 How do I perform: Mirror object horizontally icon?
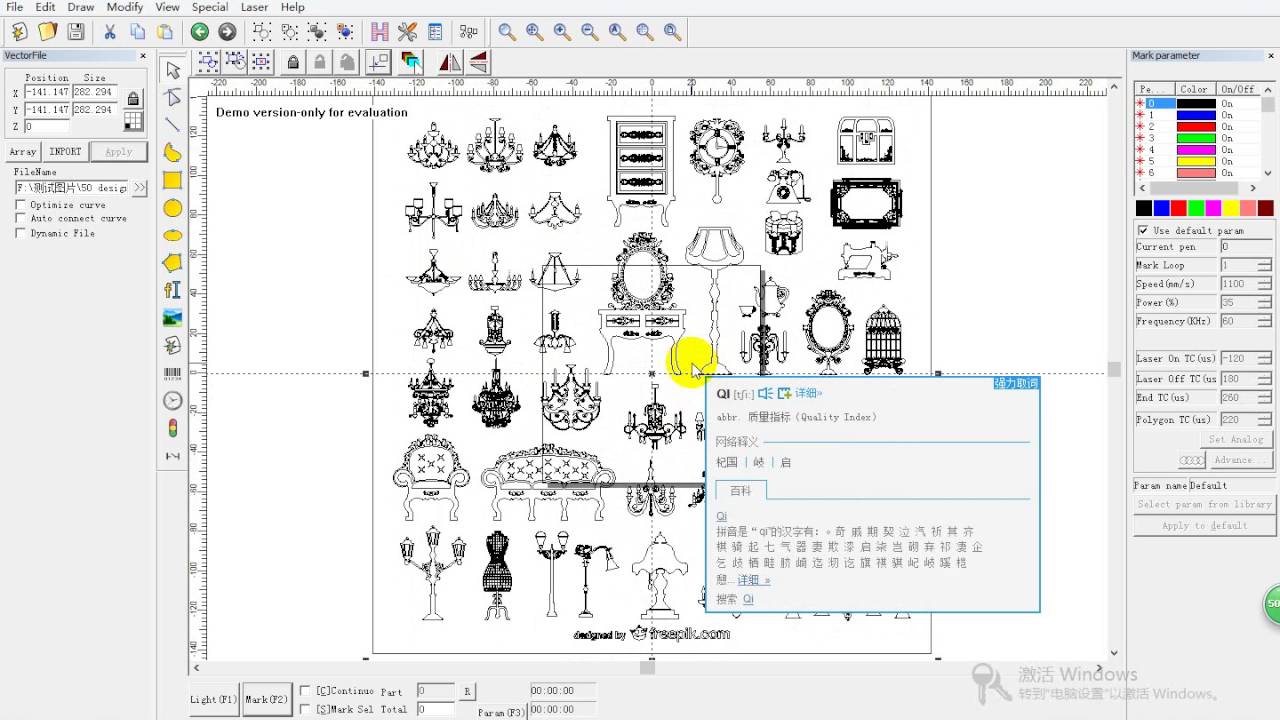click(x=450, y=62)
